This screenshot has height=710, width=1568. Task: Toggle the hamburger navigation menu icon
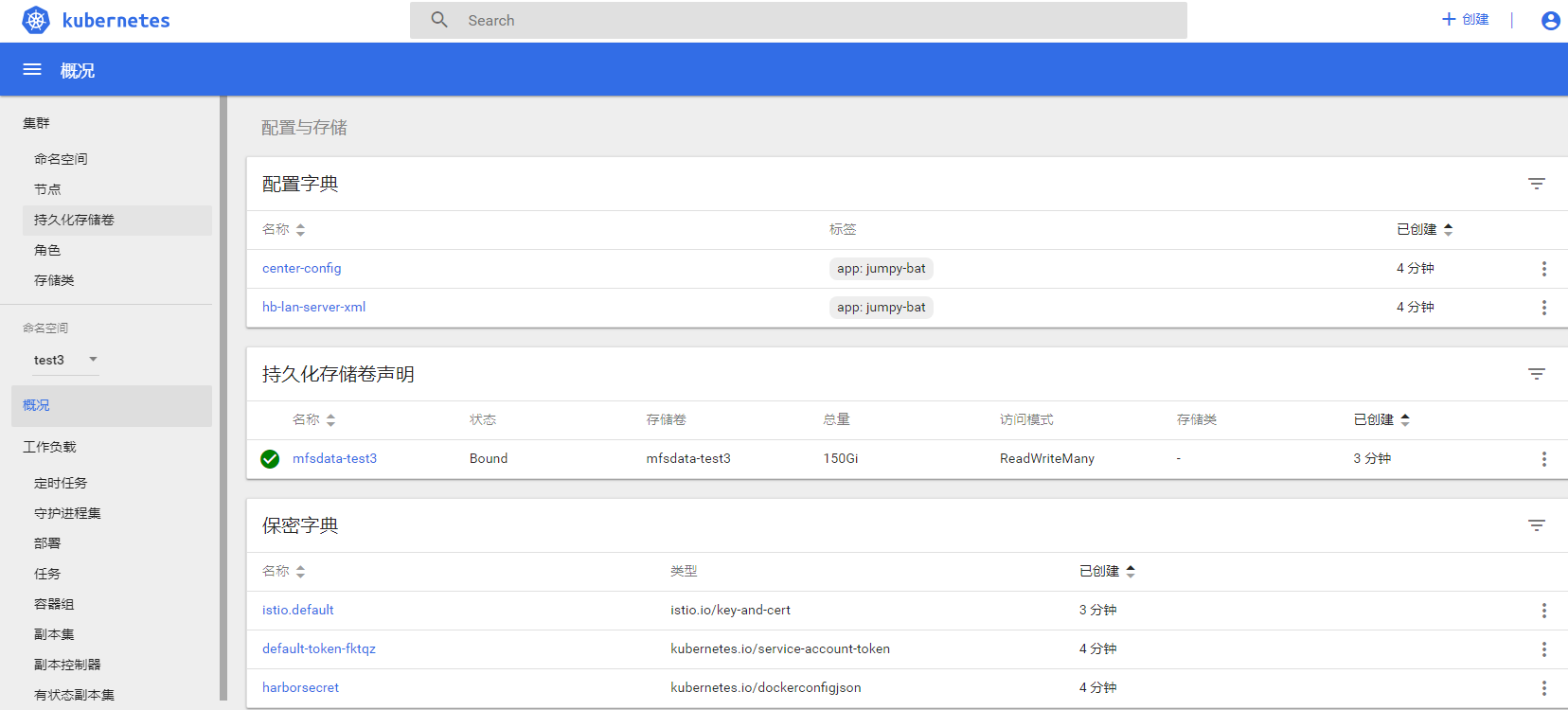click(x=32, y=69)
